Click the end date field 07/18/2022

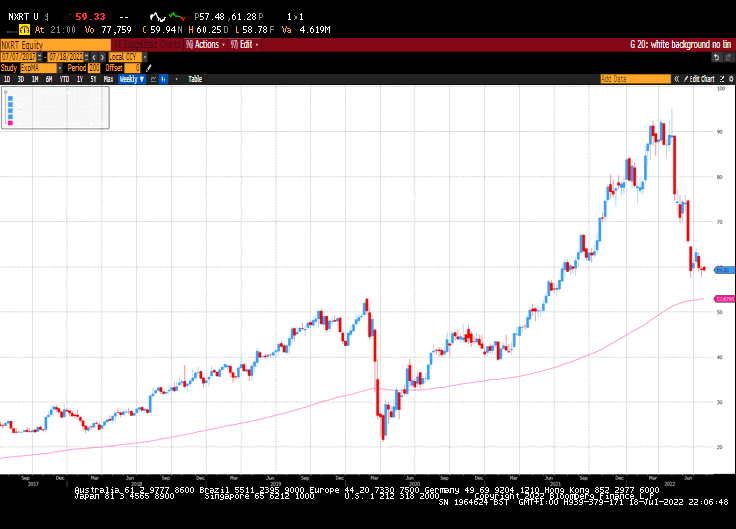pyautogui.click(x=65, y=57)
